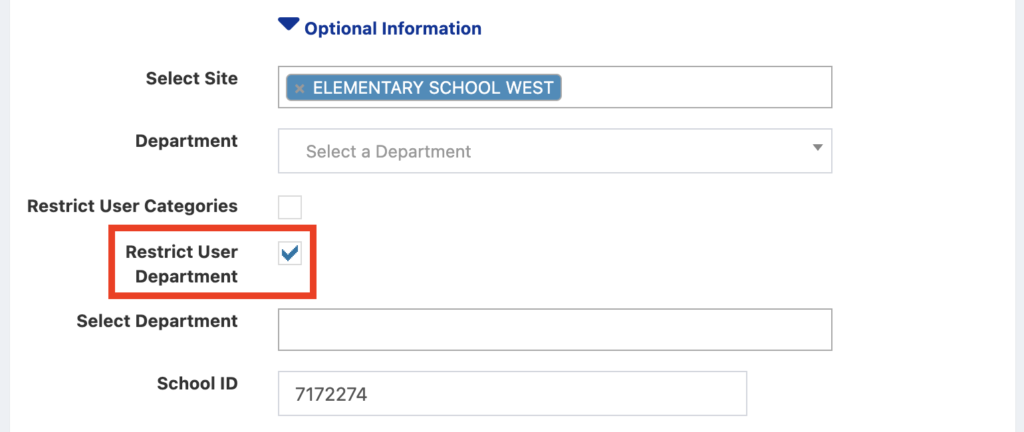Click the Department dropdown arrow icon
The height and width of the screenshot is (432, 1024).
click(x=817, y=148)
